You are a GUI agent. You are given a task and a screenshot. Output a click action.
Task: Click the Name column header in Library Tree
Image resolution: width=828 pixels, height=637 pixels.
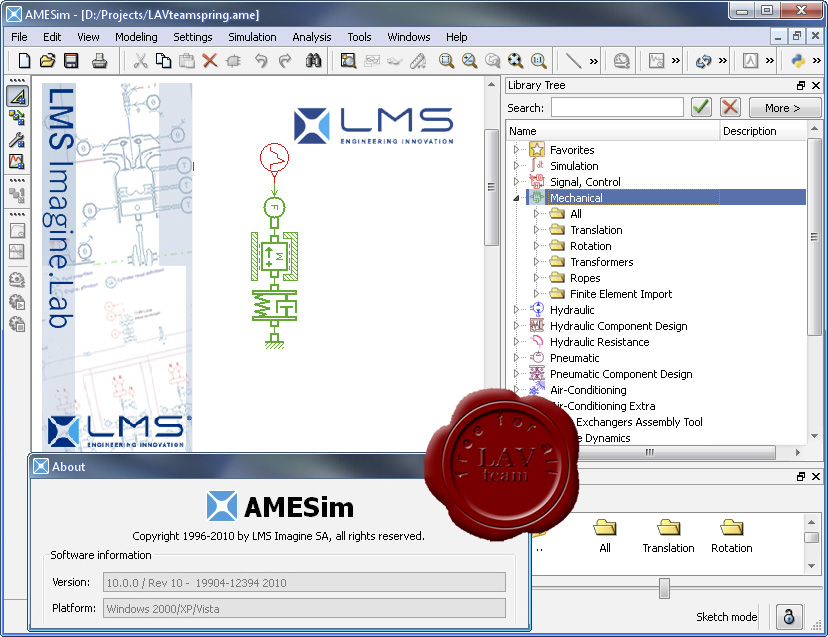click(x=613, y=131)
